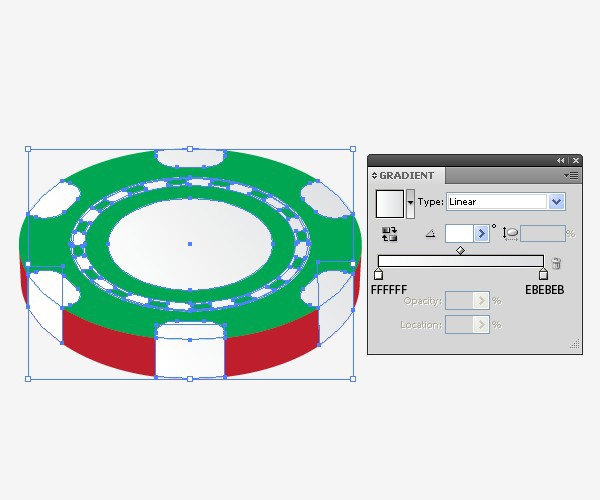Open the gradient Type dropdown
The height and width of the screenshot is (500, 600).
[556, 201]
